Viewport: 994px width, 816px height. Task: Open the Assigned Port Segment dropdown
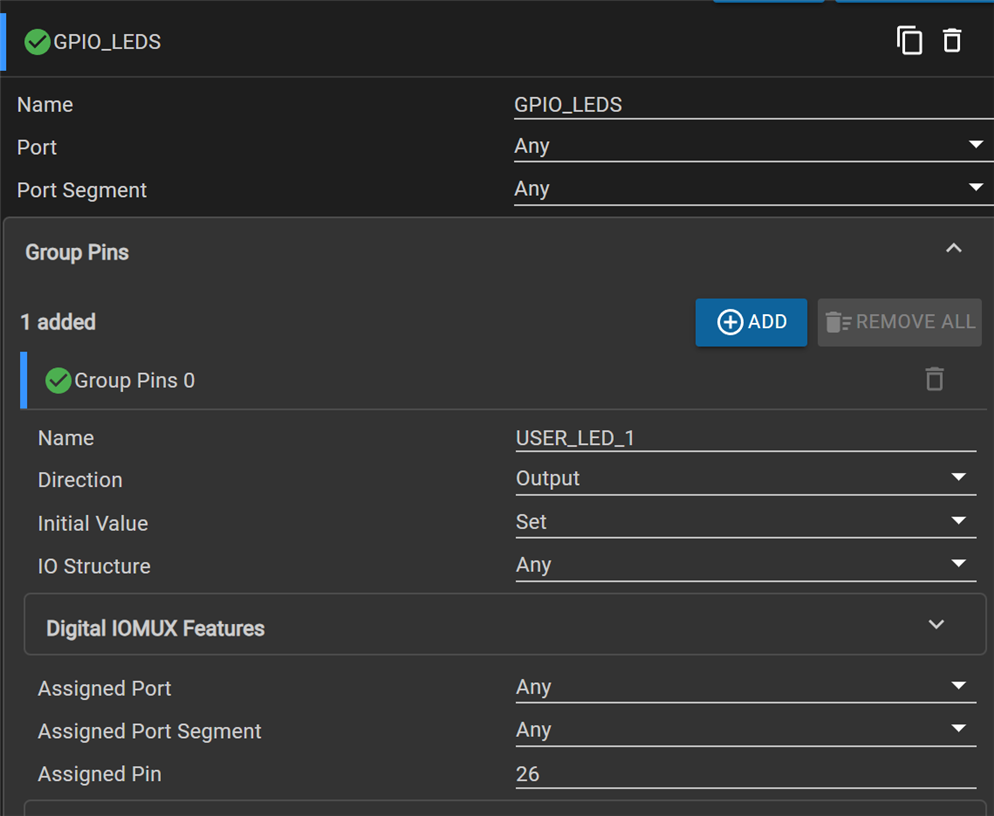(745, 730)
